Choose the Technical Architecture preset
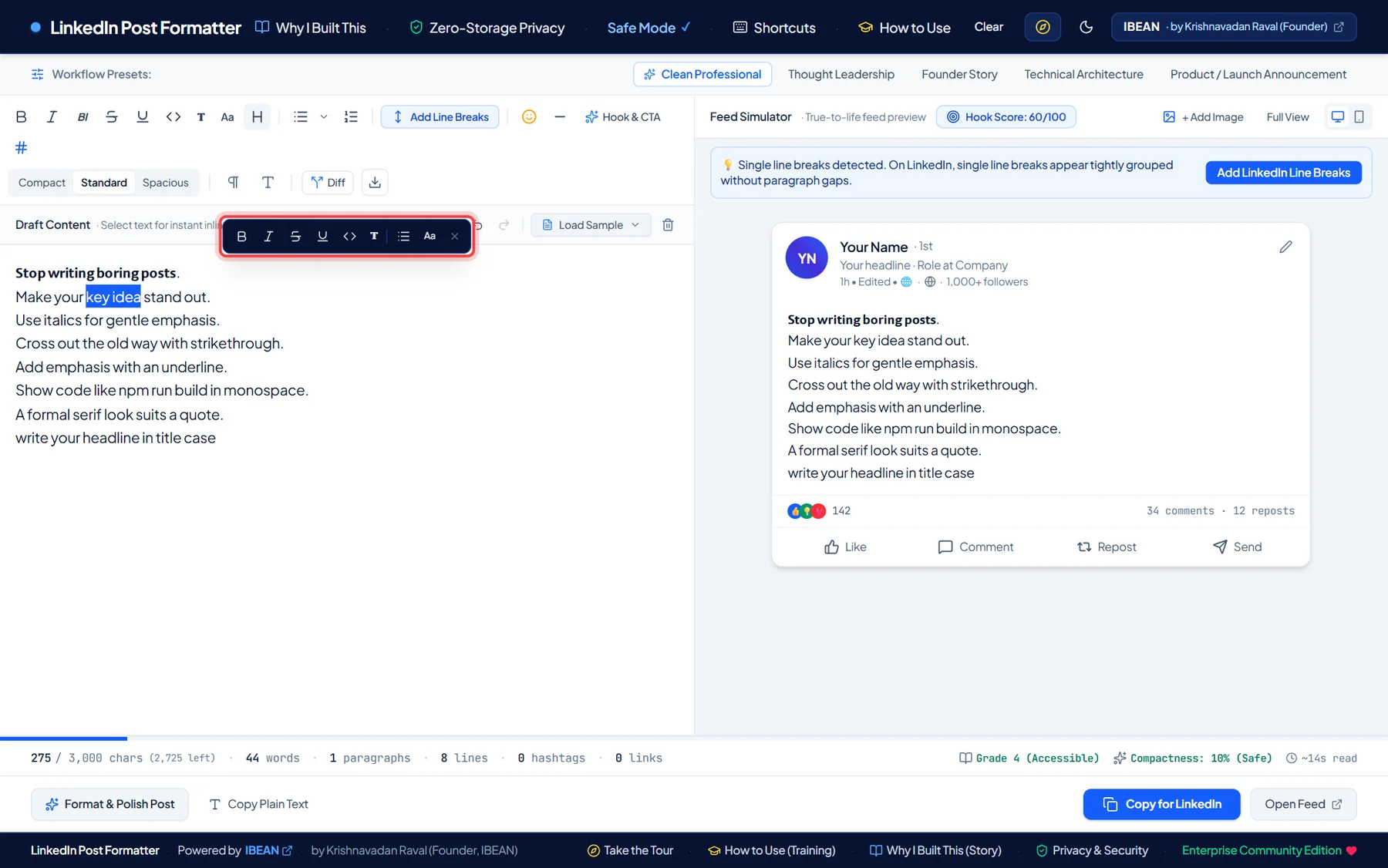Viewport: 1388px width, 868px height. tap(1083, 75)
